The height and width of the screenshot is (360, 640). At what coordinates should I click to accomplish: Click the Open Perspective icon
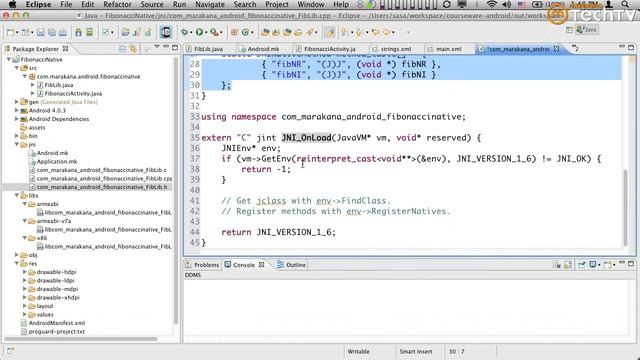coord(569,30)
